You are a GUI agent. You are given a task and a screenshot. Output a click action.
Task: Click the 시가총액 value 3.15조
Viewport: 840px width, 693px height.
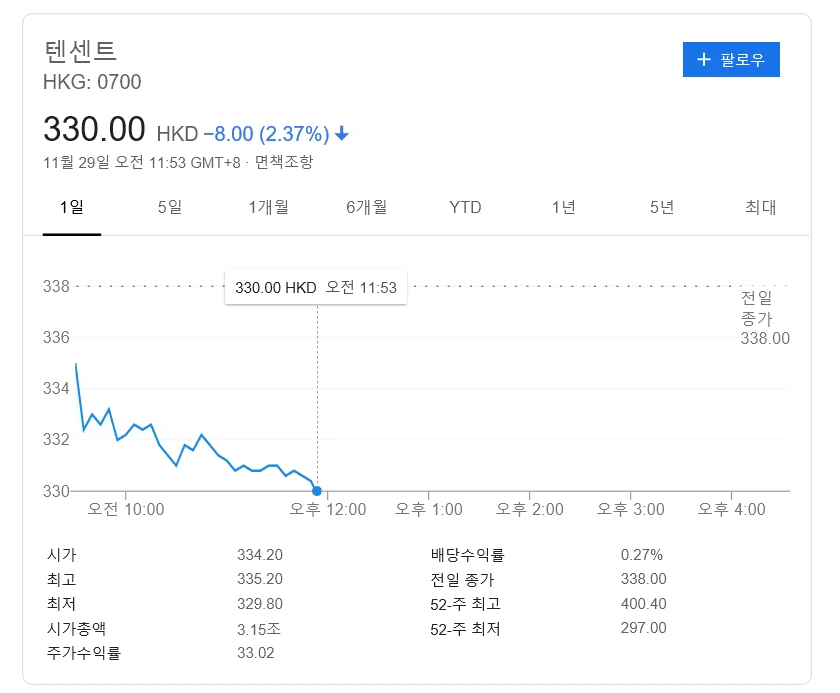[x=258, y=629]
